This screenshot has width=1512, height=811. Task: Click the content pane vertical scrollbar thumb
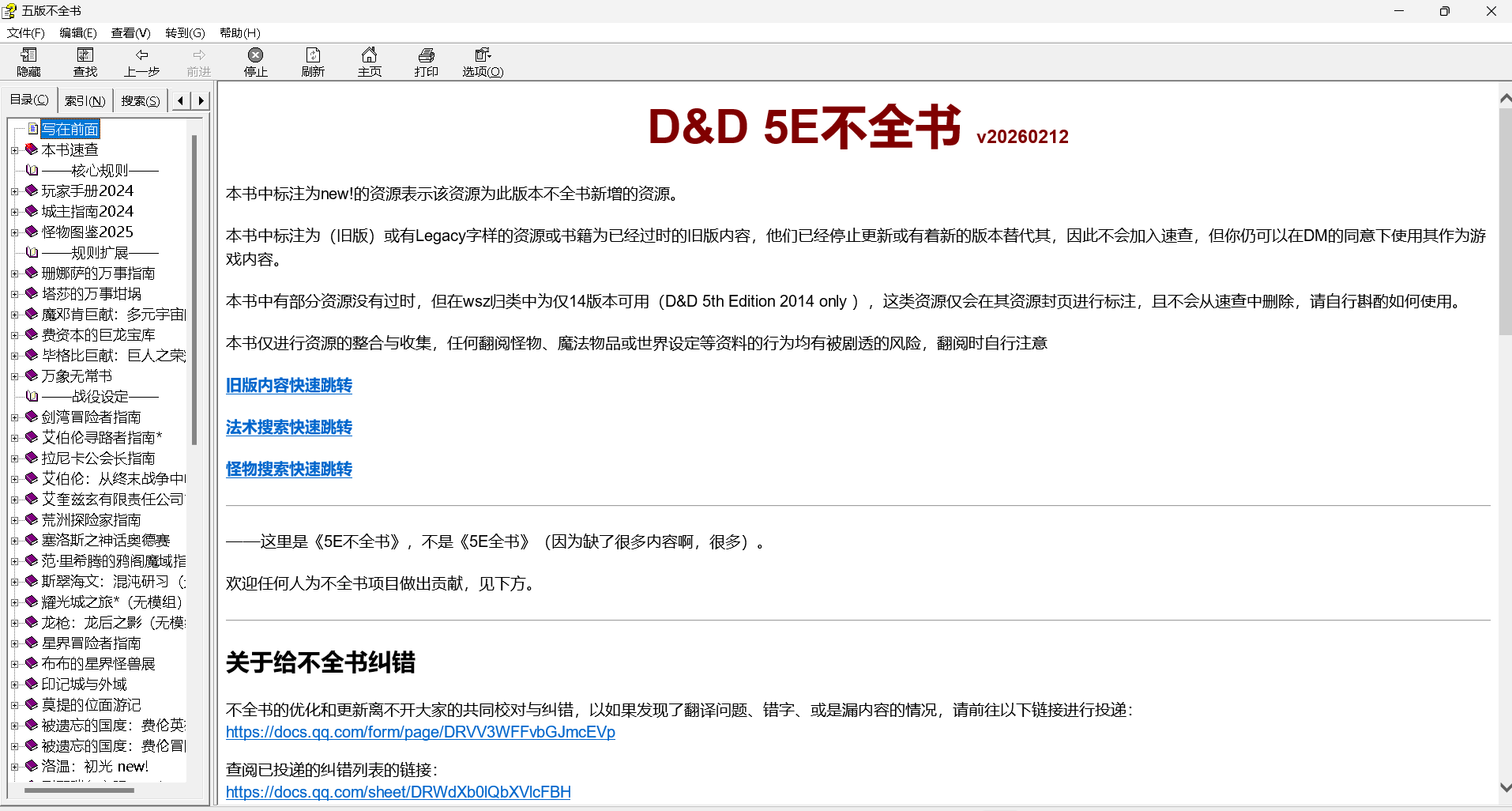pos(1505,221)
